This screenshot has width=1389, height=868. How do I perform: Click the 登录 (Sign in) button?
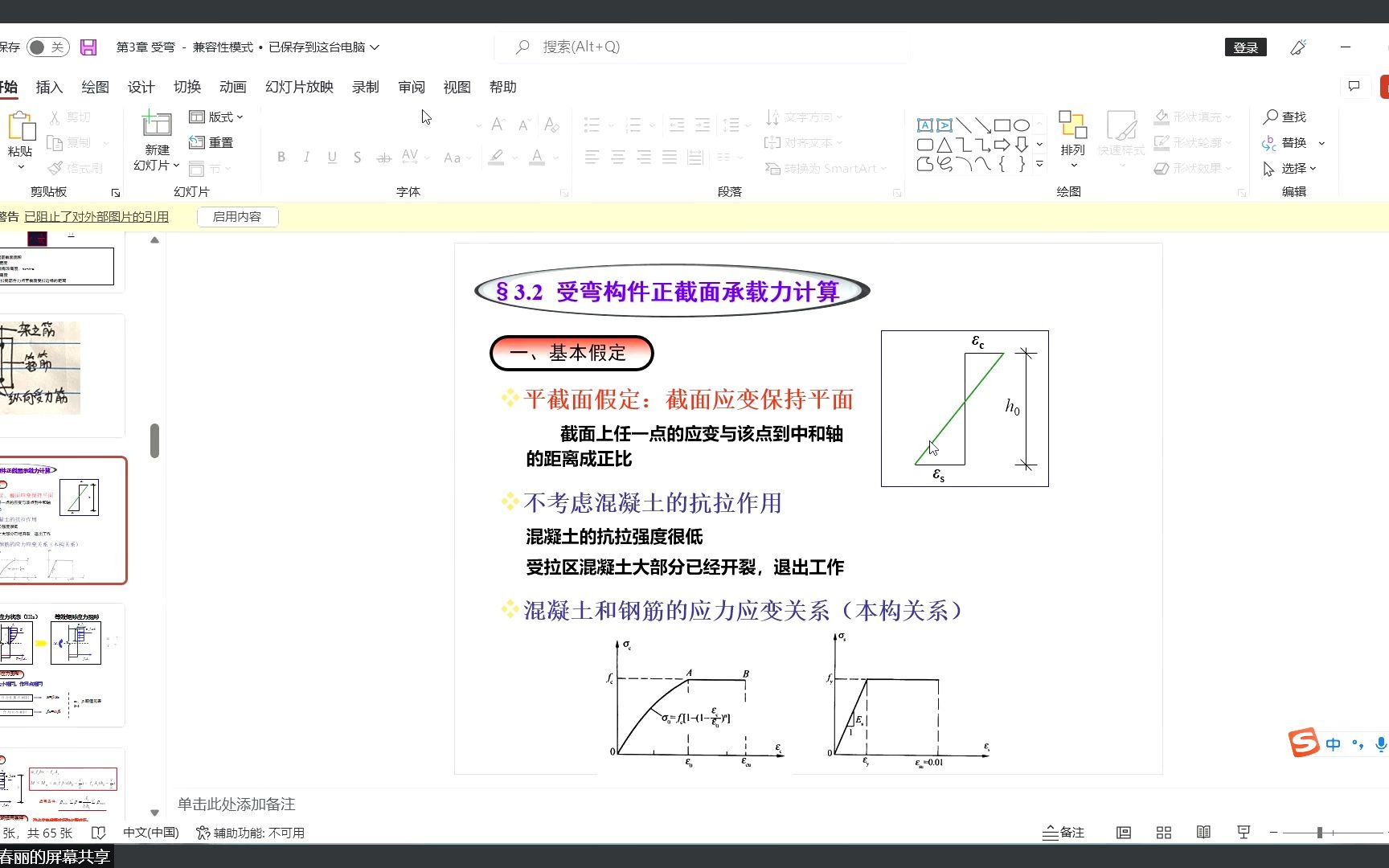1245,47
